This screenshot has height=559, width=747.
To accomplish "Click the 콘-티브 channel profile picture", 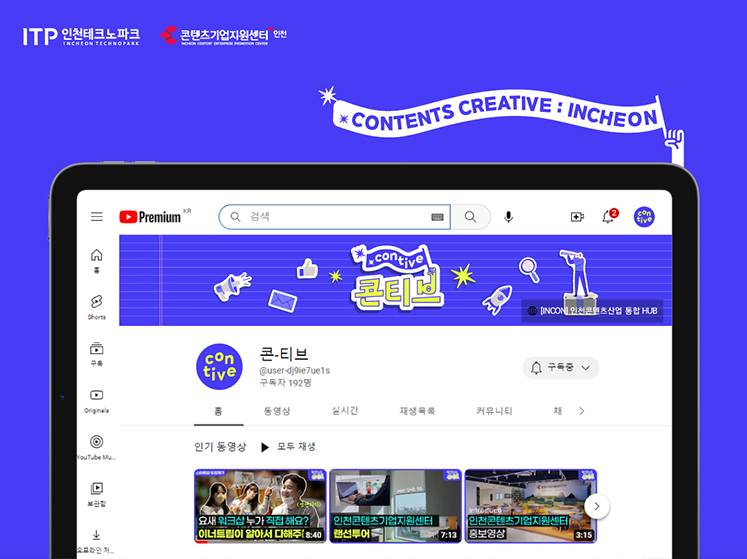I will click(x=220, y=366).
